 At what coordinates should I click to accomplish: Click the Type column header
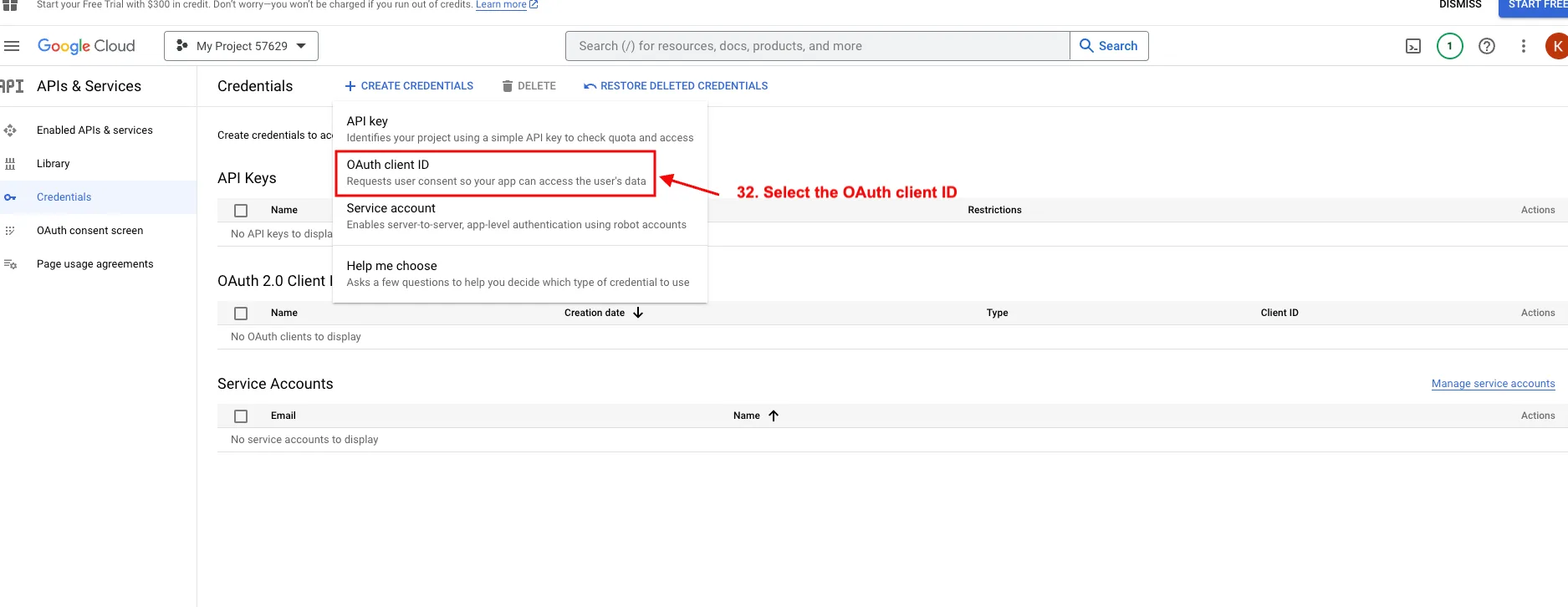(x=997, y=313)
